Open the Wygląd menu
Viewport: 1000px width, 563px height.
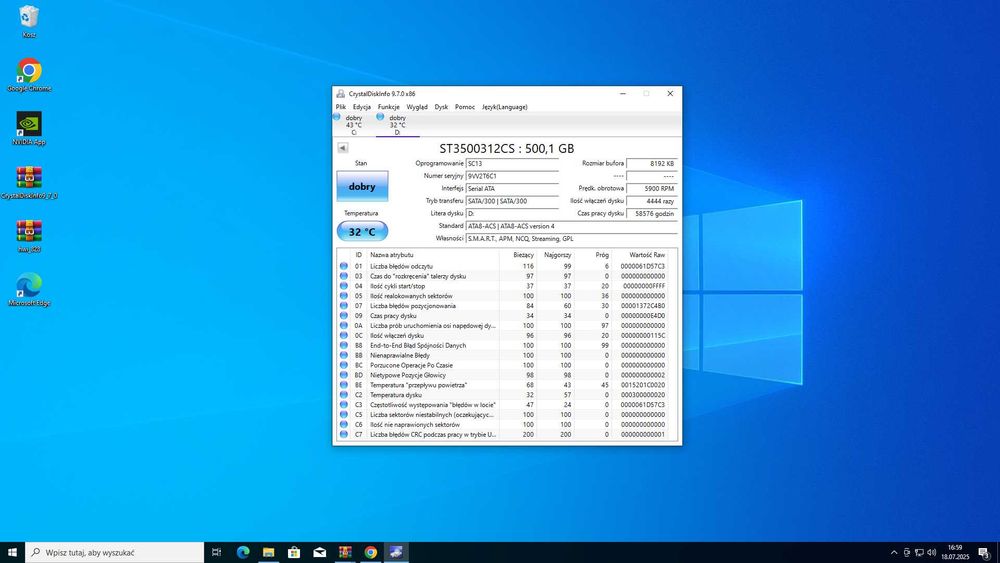(x=417, y=107)
